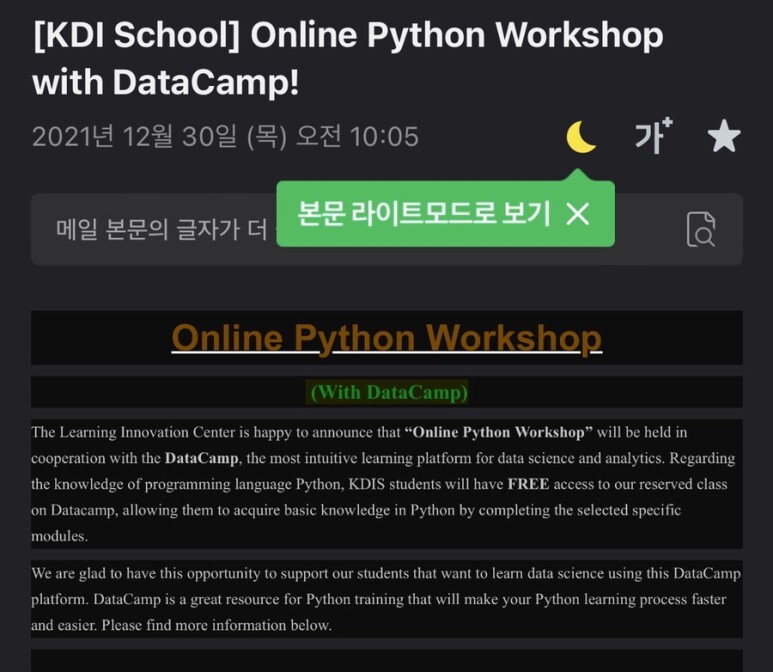773x672 pixels.
Task: Select bold DataCamp in the first paragraph
Action: click(202, 459)
